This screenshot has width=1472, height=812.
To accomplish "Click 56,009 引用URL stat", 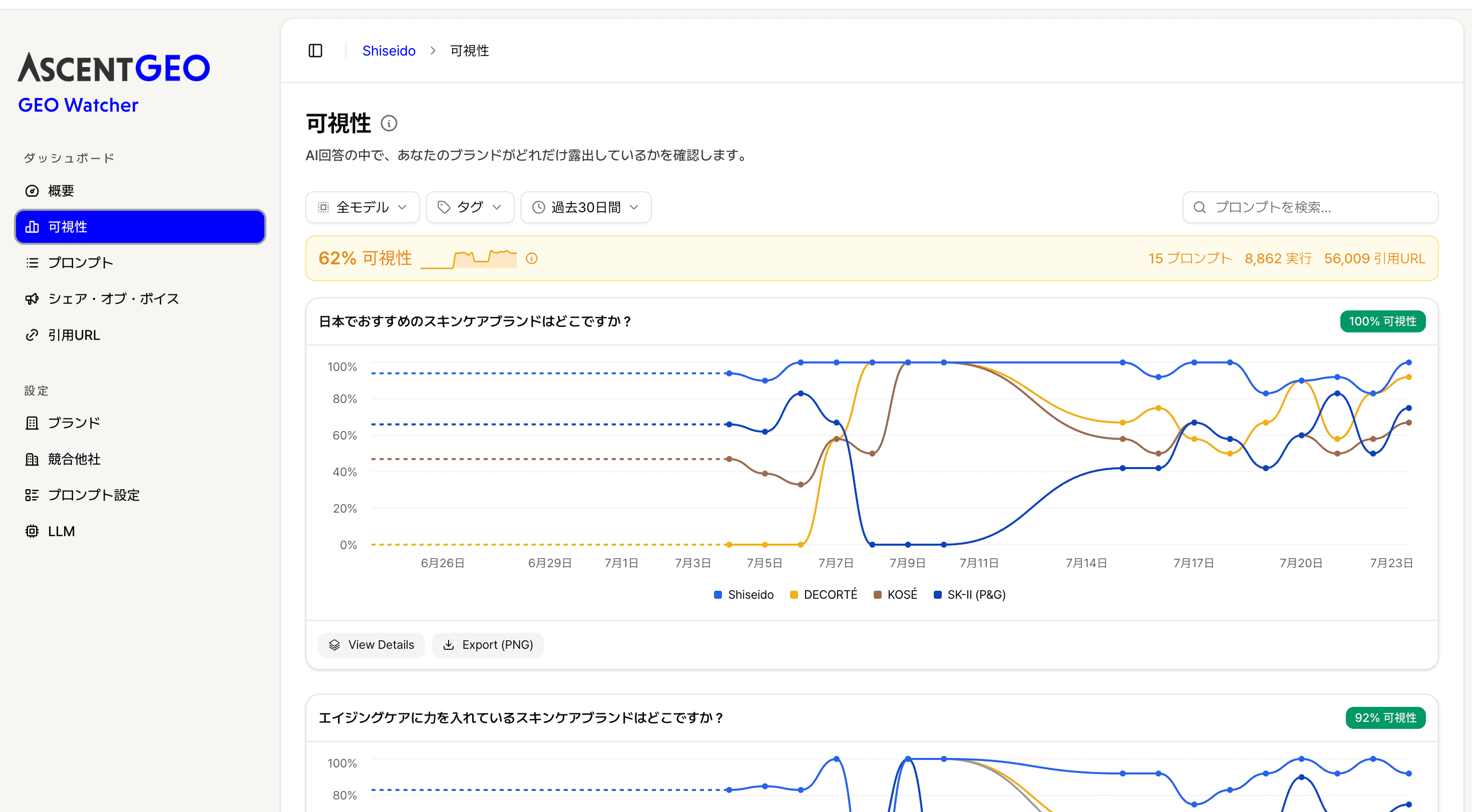I will point(1374,259).
